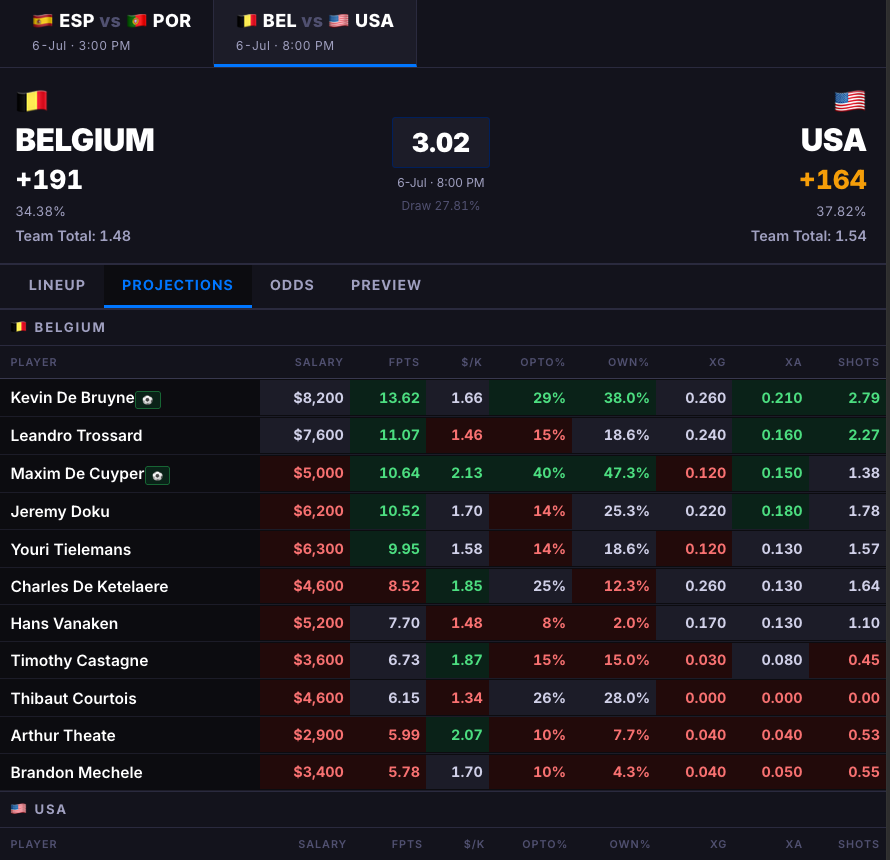Open the LINEUP tab

[x=57, y=285]
